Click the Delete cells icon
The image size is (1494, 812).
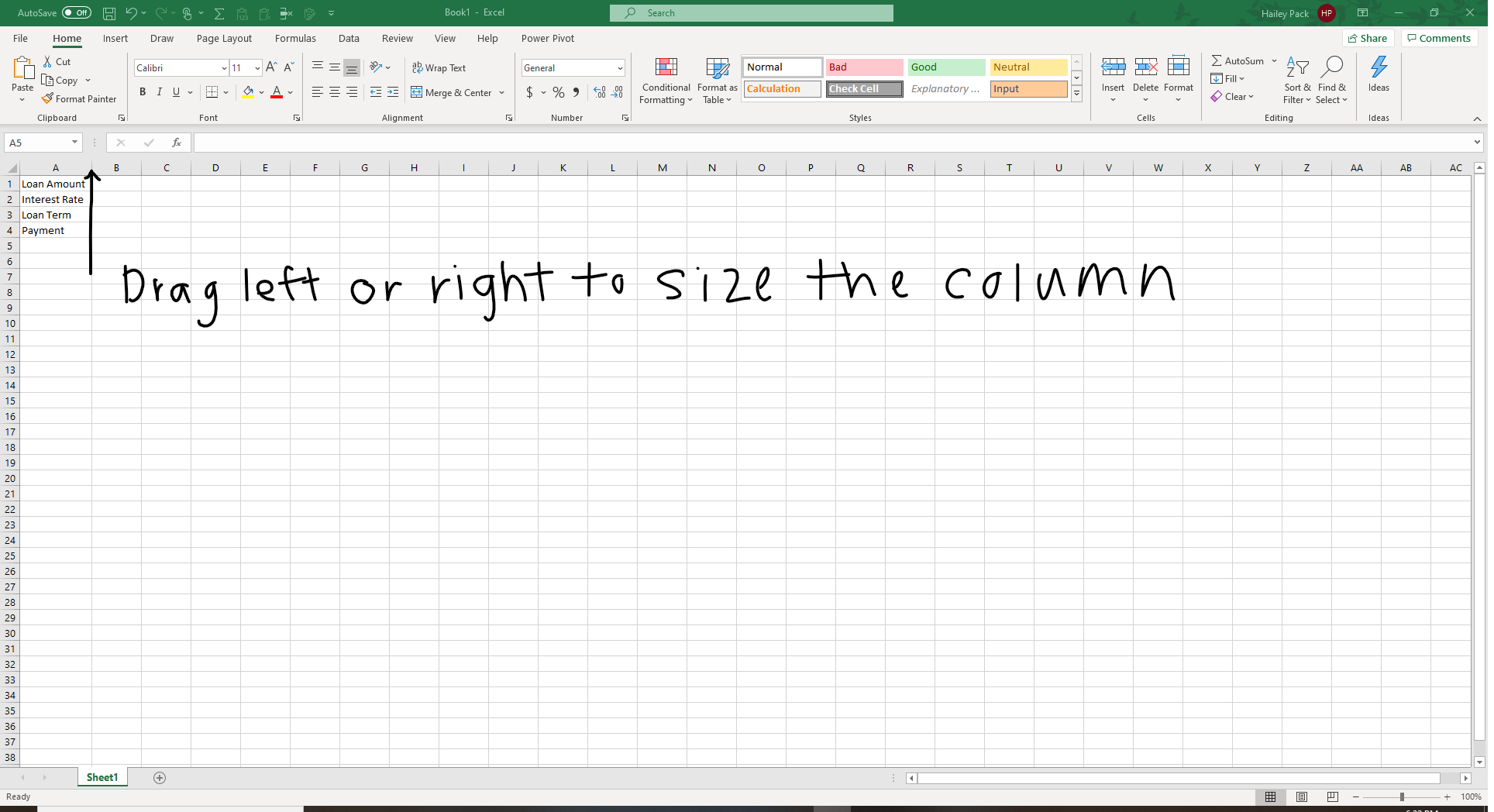tap(1146, 67)
